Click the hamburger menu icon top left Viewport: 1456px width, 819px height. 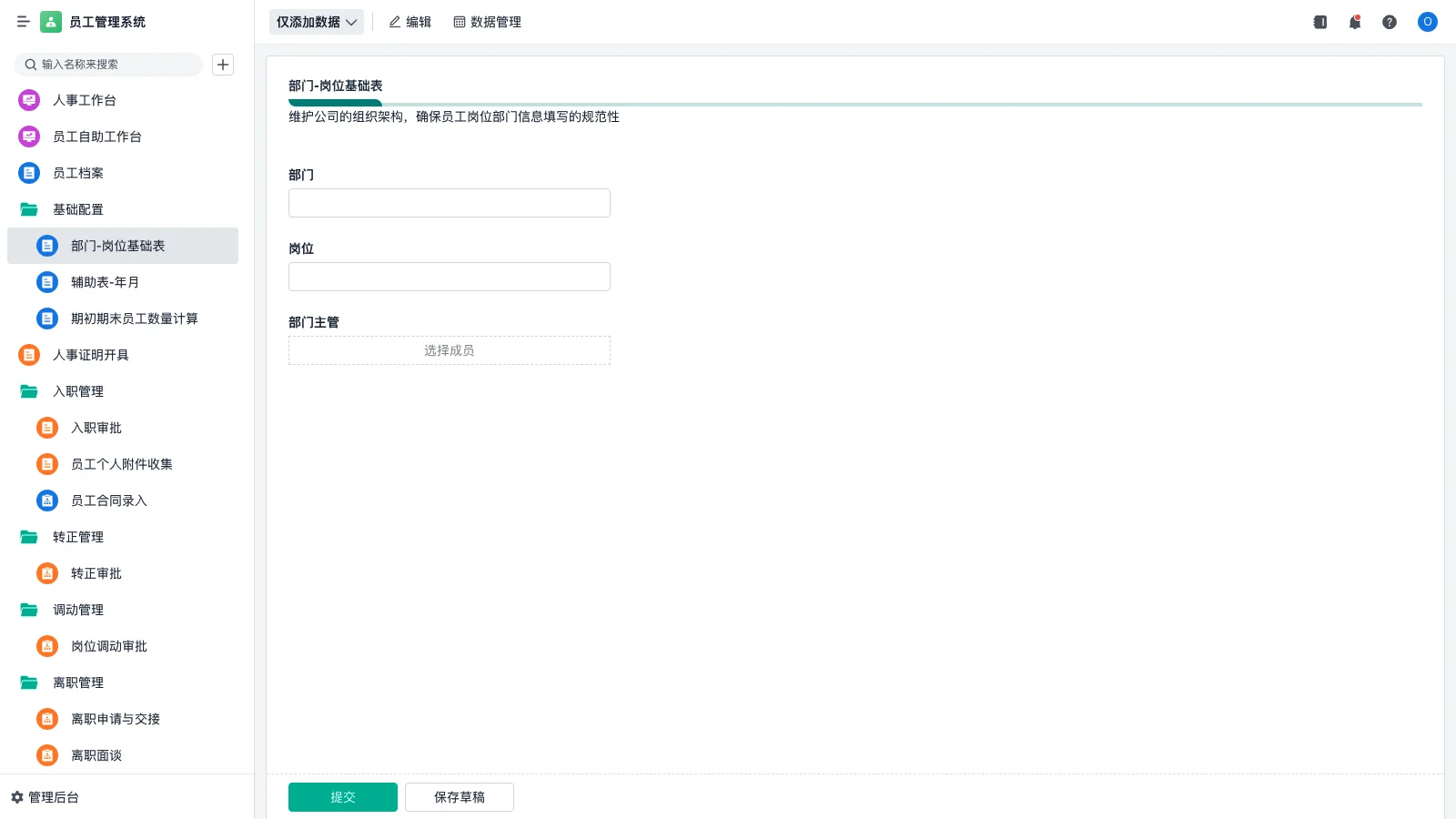click(23, 22)
